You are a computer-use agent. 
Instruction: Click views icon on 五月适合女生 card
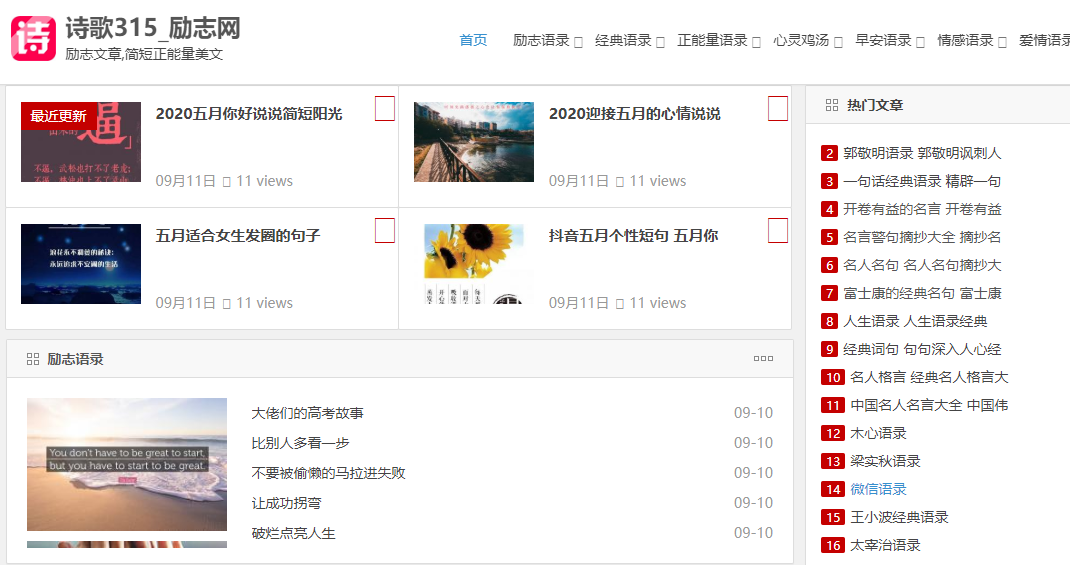(227, 304)
